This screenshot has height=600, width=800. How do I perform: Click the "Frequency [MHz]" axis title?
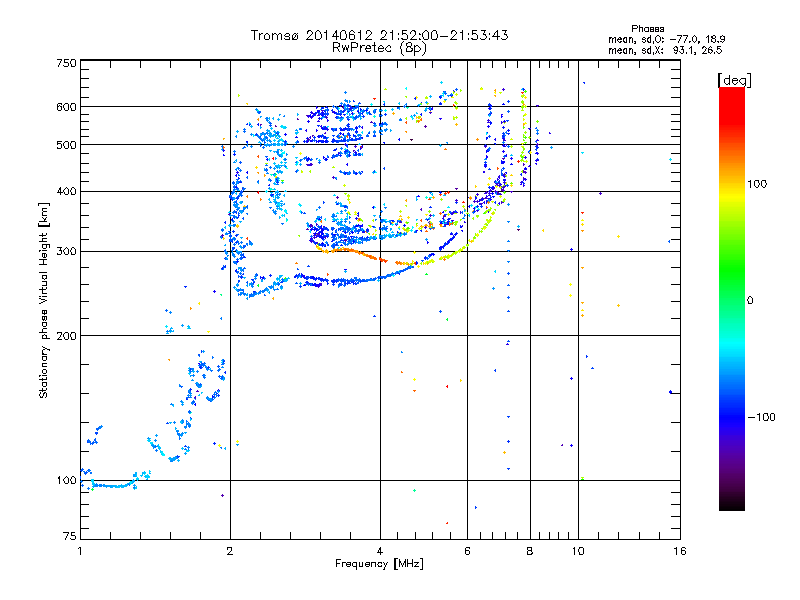pyautogui.click(x=379, y=564)
